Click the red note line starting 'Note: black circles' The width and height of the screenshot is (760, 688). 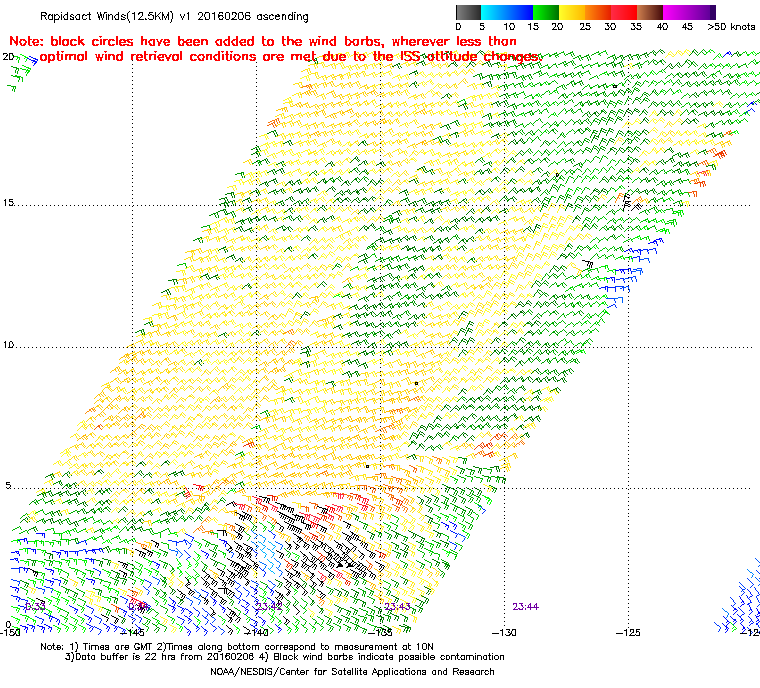point(263,41)
